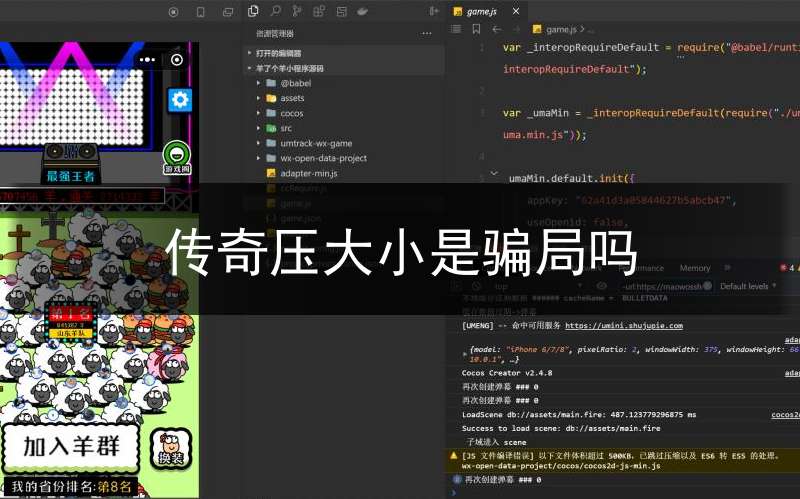Collapse the 羊了个羊小程序源码 project root
Image resolution: width=800 pixels, height=499 pixels.
344,68
